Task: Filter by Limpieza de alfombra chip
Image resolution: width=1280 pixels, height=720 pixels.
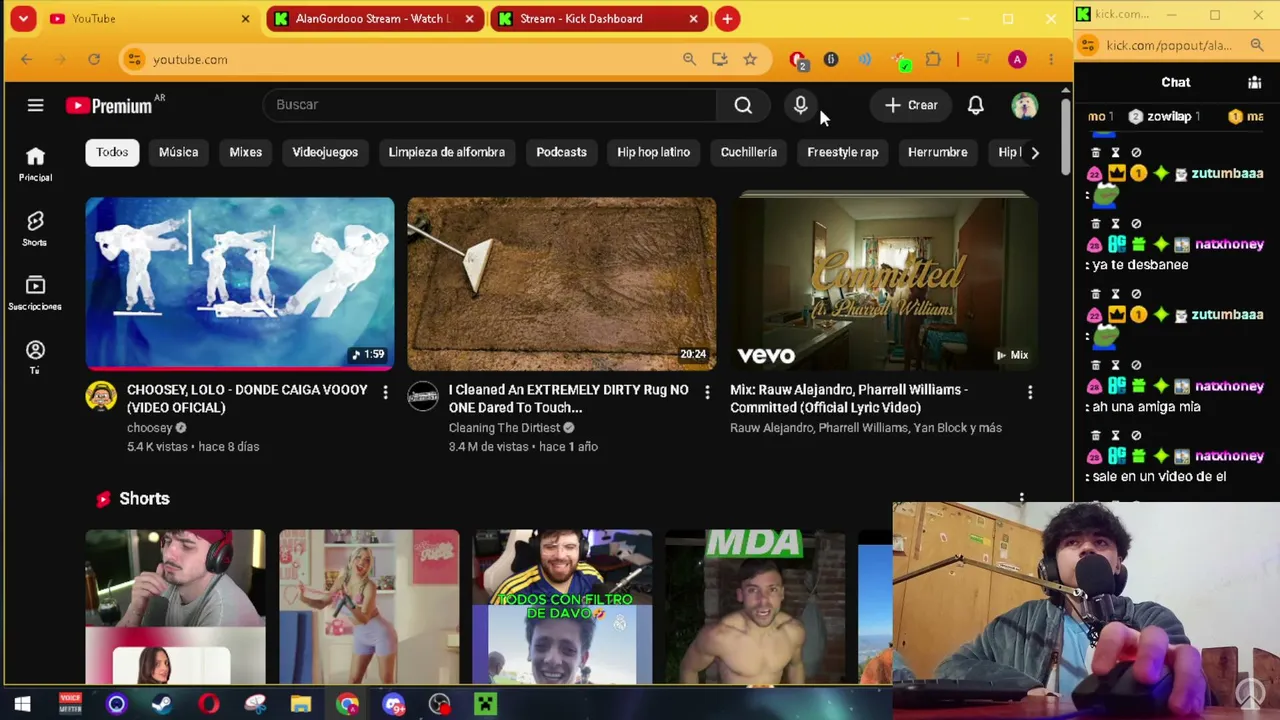Action: (446, 152)
